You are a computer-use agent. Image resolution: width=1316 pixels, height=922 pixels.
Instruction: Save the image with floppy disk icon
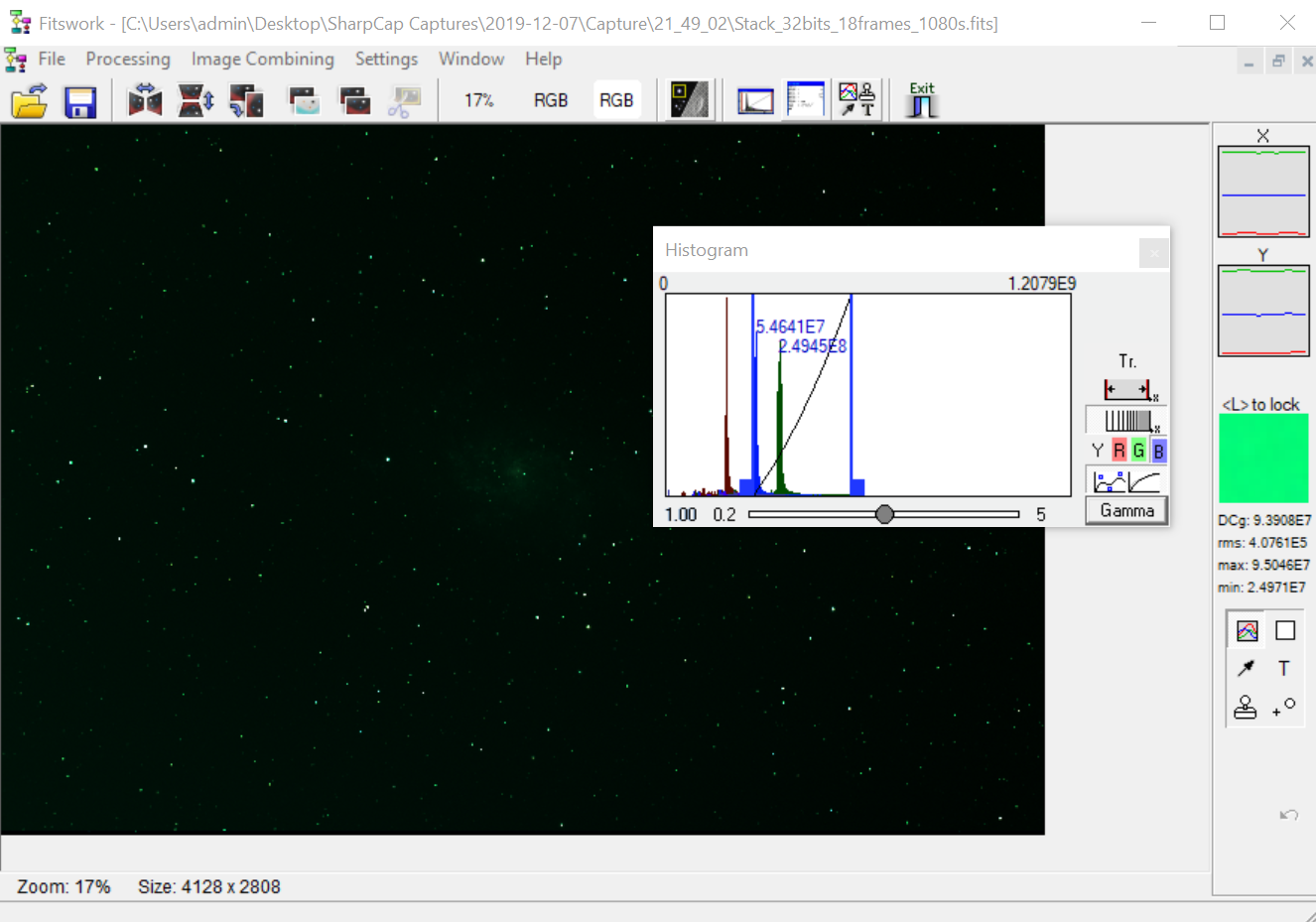tap(80, 100)
